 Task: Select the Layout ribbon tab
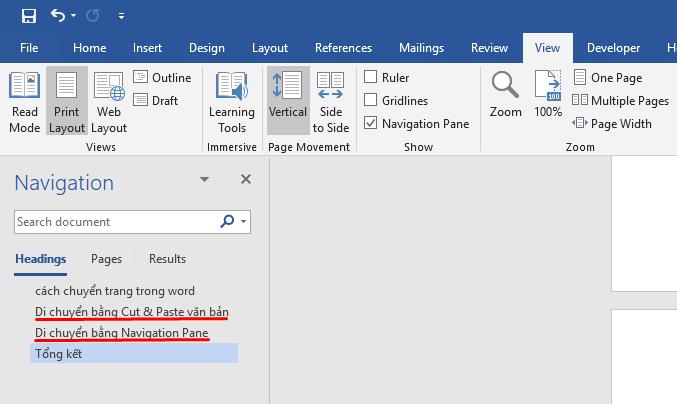269,48
